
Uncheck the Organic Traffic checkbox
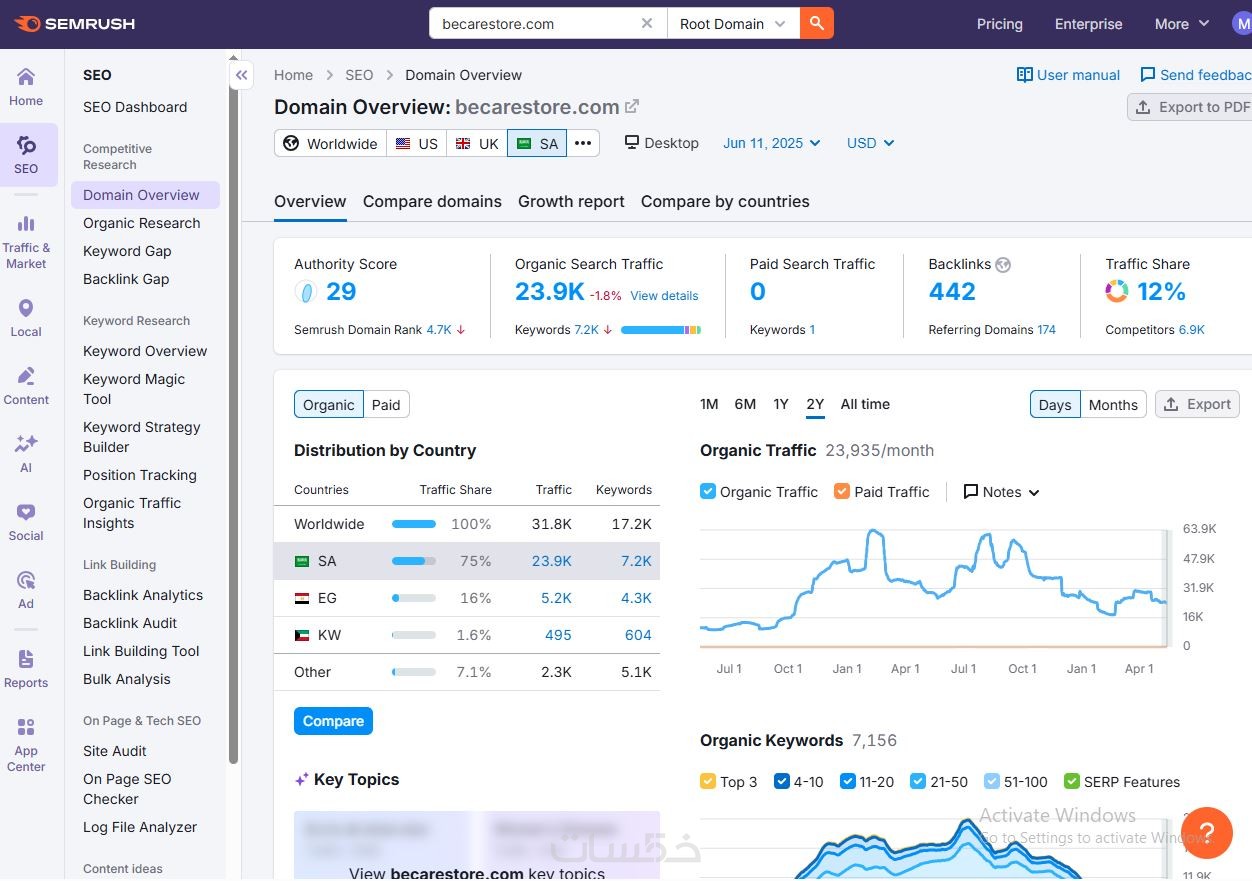click(708, 491)
